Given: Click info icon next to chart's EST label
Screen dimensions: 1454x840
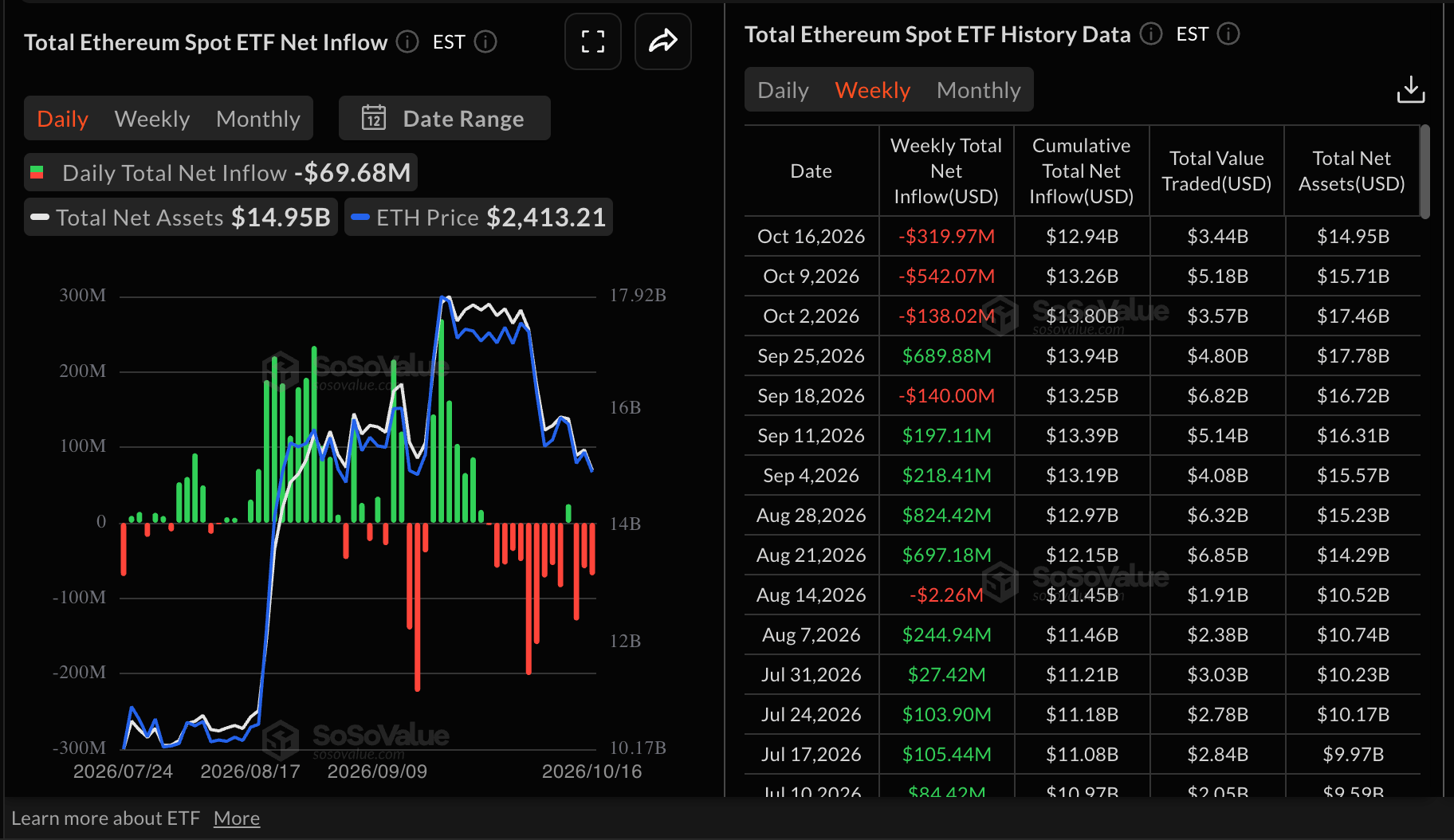Looking at the screenshot, I should 485,41.
